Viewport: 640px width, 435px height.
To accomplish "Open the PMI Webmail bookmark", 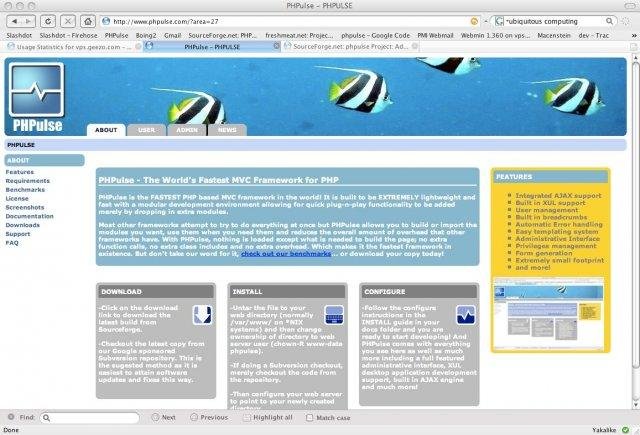I will pyautogui.click(x=435, y=36).
